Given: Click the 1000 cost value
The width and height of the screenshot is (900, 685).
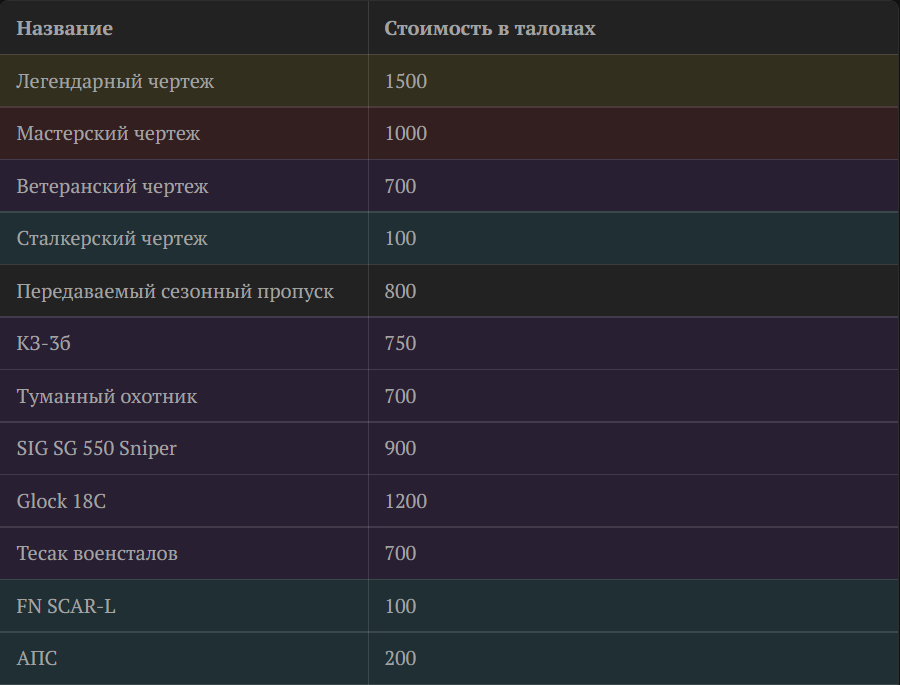Looking at the screenshot, I should tap(406, 133).
